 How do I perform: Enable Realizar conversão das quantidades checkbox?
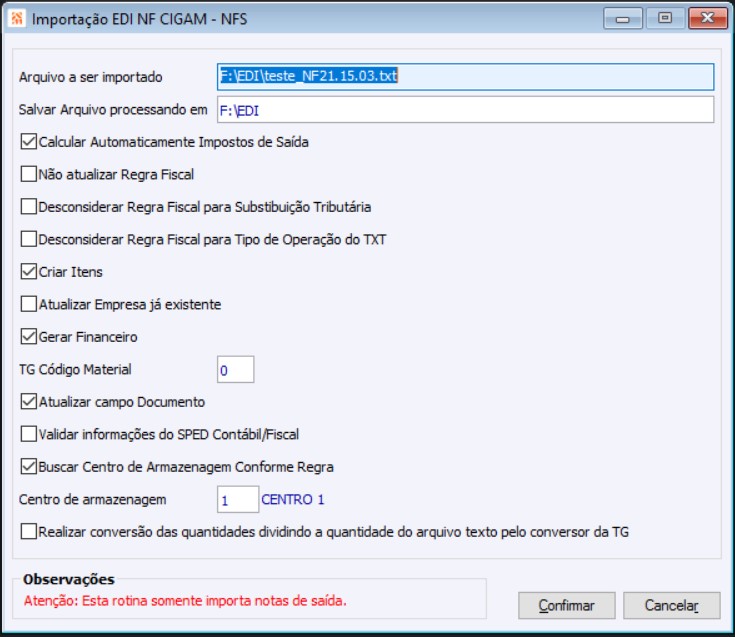(x=29, y=532)
